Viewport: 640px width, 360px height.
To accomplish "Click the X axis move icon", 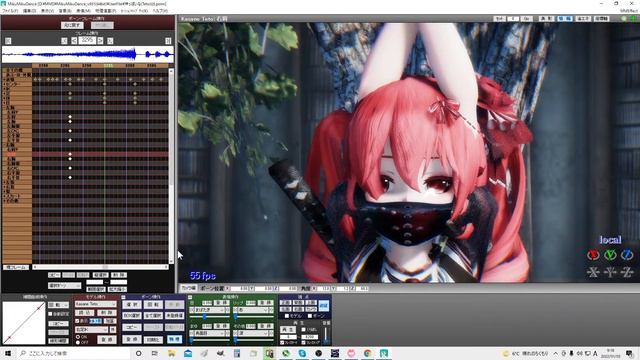I will pos(593,272).
